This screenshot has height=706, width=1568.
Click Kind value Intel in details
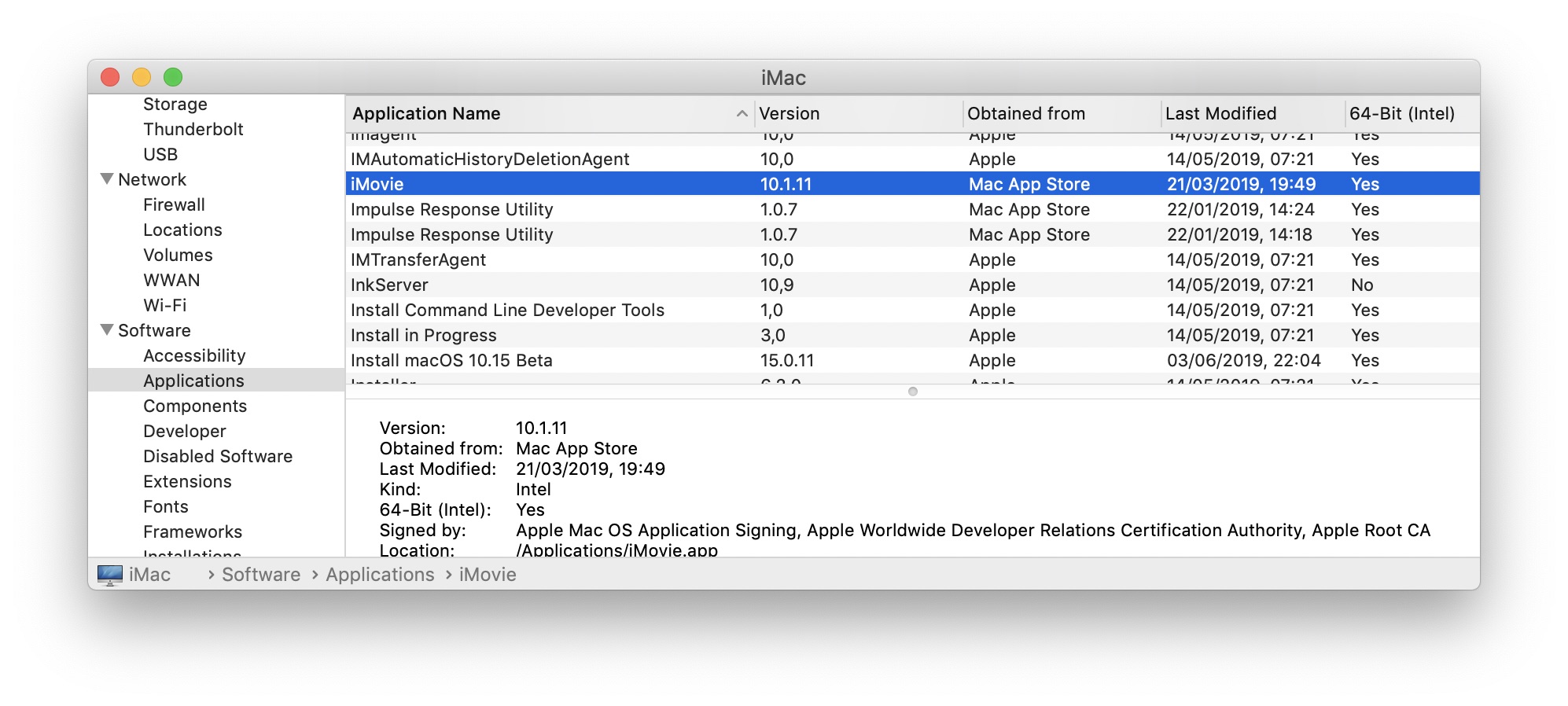tap(533, 489)
